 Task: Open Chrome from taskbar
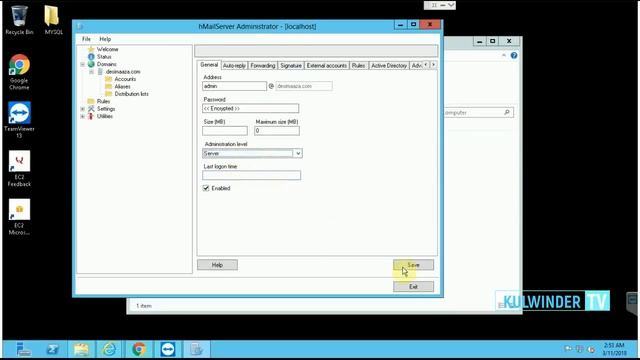[139, 349]
